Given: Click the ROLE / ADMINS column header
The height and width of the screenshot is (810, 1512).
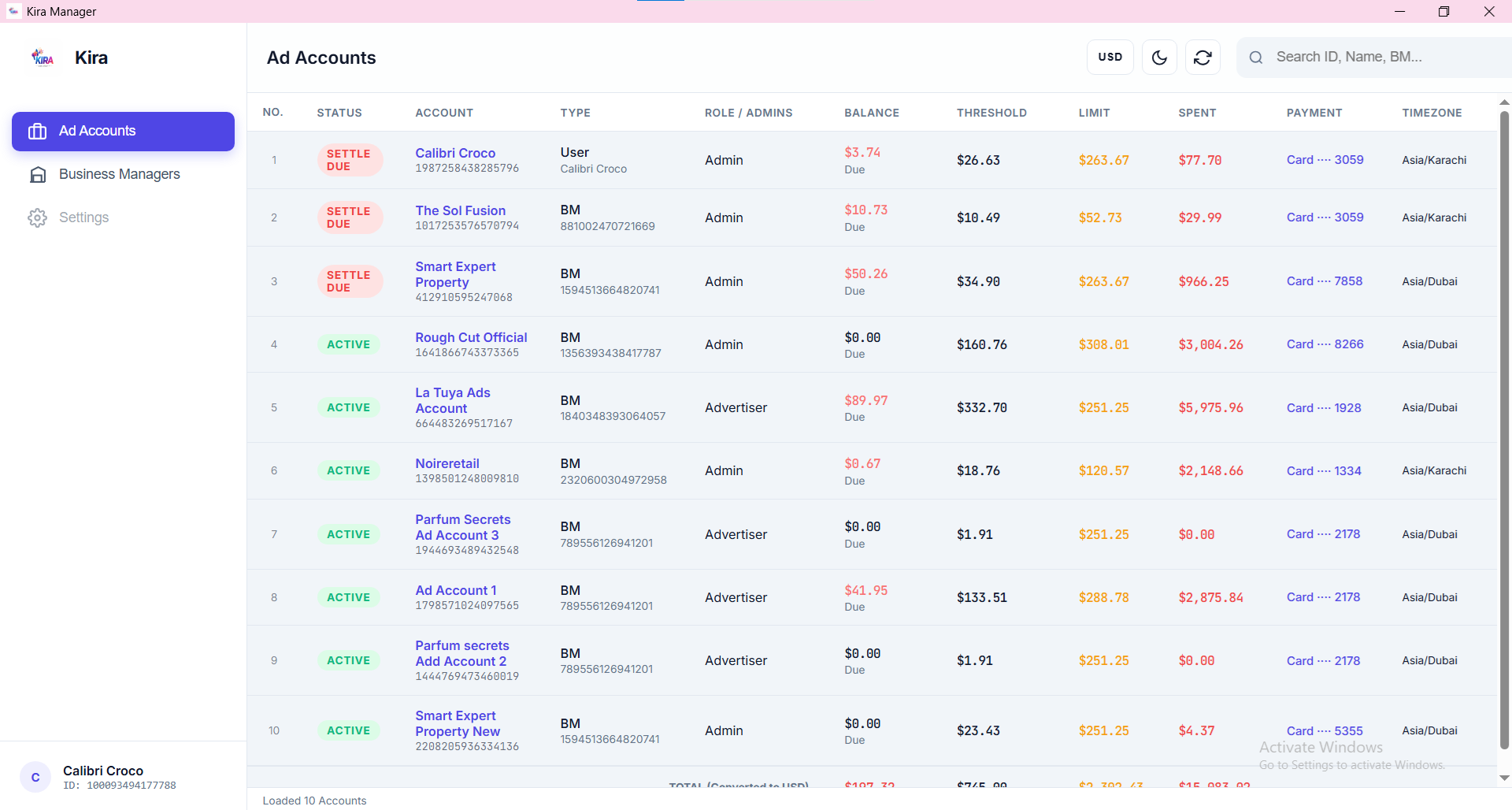Looking at the screenshot, I should [x=748, y=113].
